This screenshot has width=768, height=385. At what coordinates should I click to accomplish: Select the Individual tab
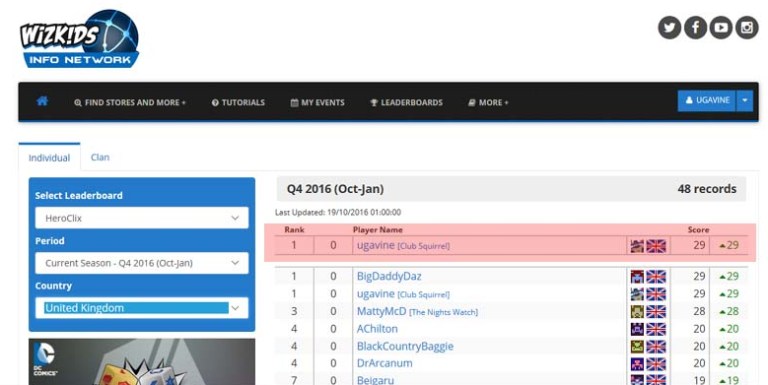(49, 158)
